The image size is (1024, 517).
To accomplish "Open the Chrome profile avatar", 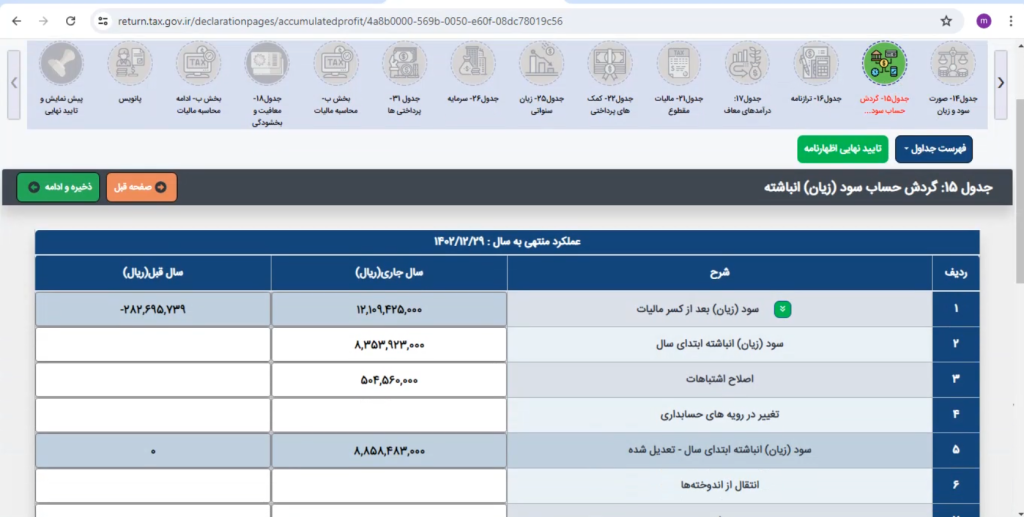I will pos(984,21).
